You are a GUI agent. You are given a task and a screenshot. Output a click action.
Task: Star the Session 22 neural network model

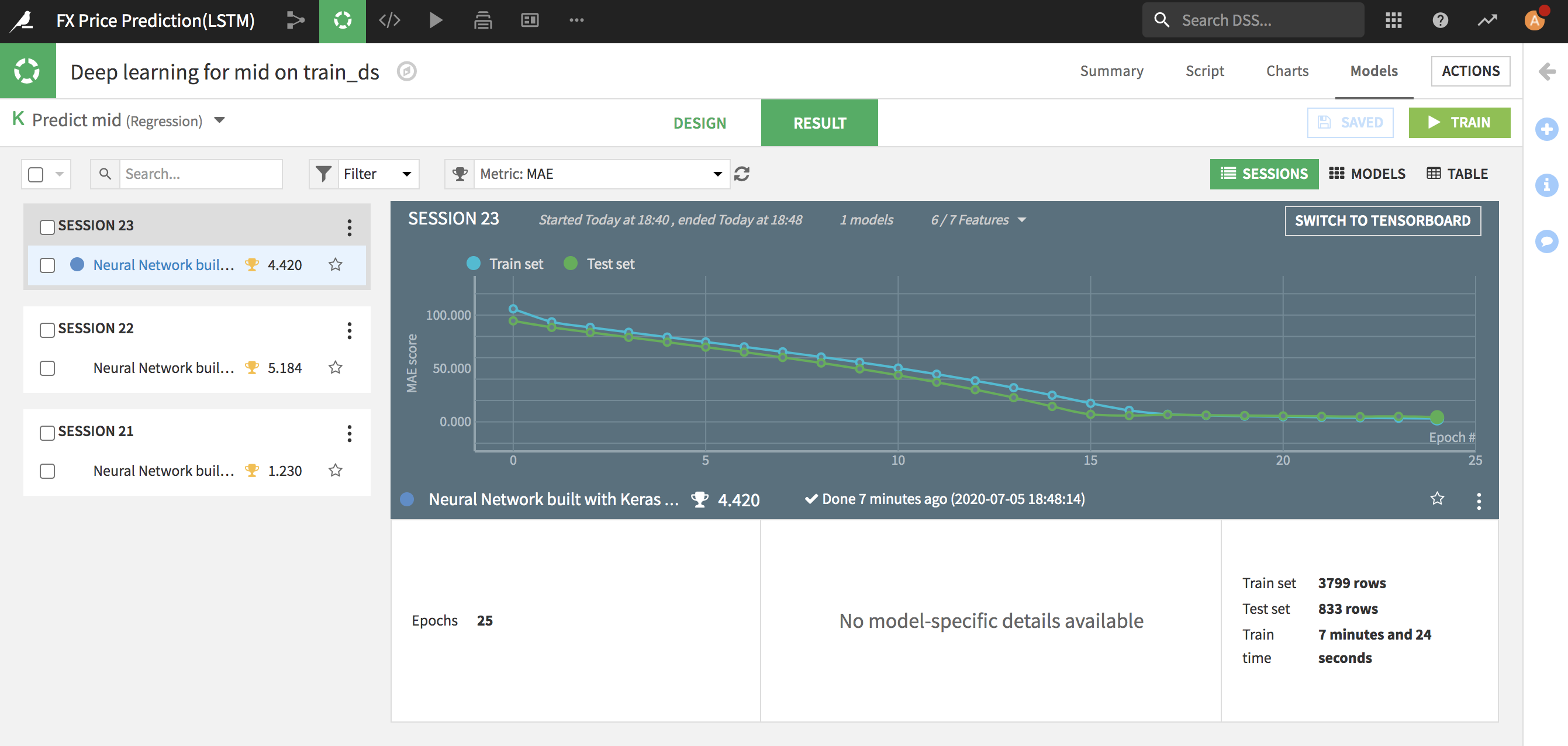[x=336, y=368]
